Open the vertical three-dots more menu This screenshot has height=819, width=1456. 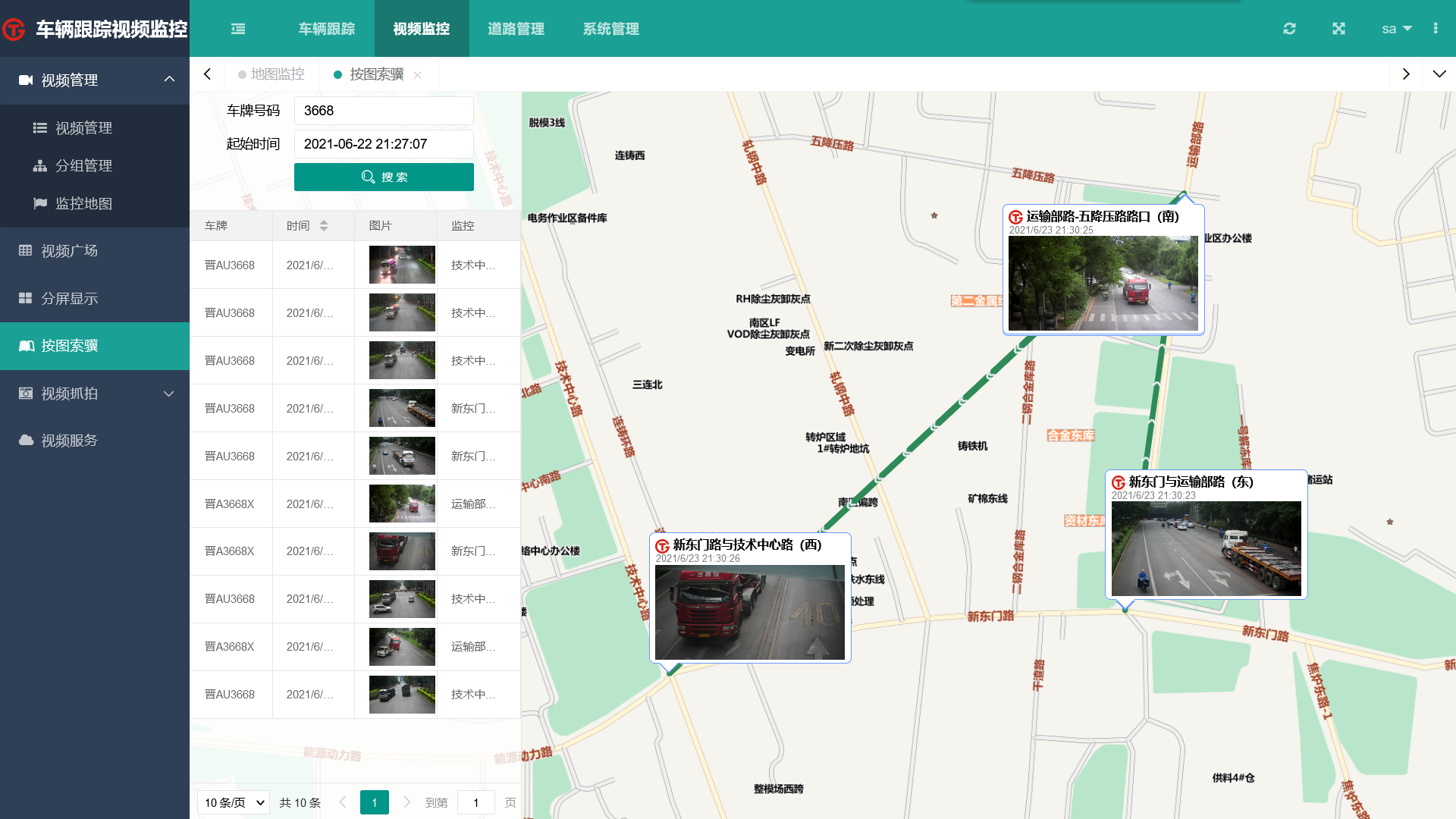[1435, 29]
